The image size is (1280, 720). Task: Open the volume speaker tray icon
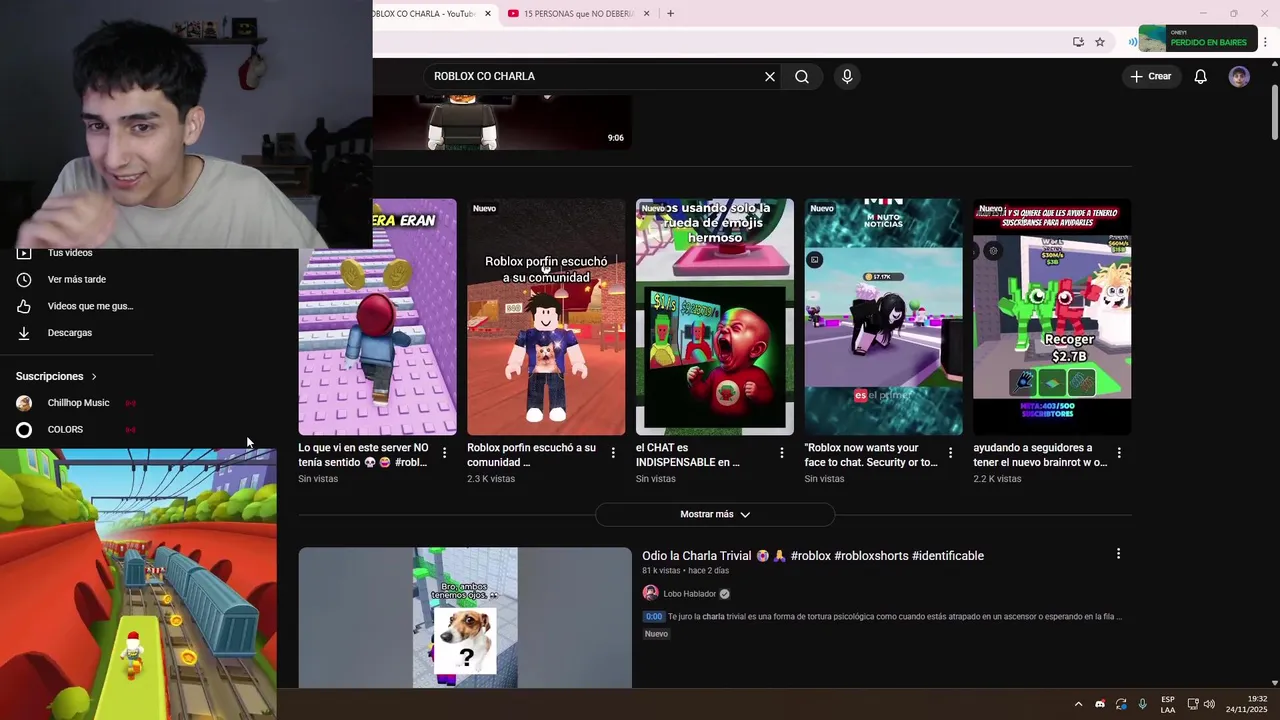click(1209, 704)
